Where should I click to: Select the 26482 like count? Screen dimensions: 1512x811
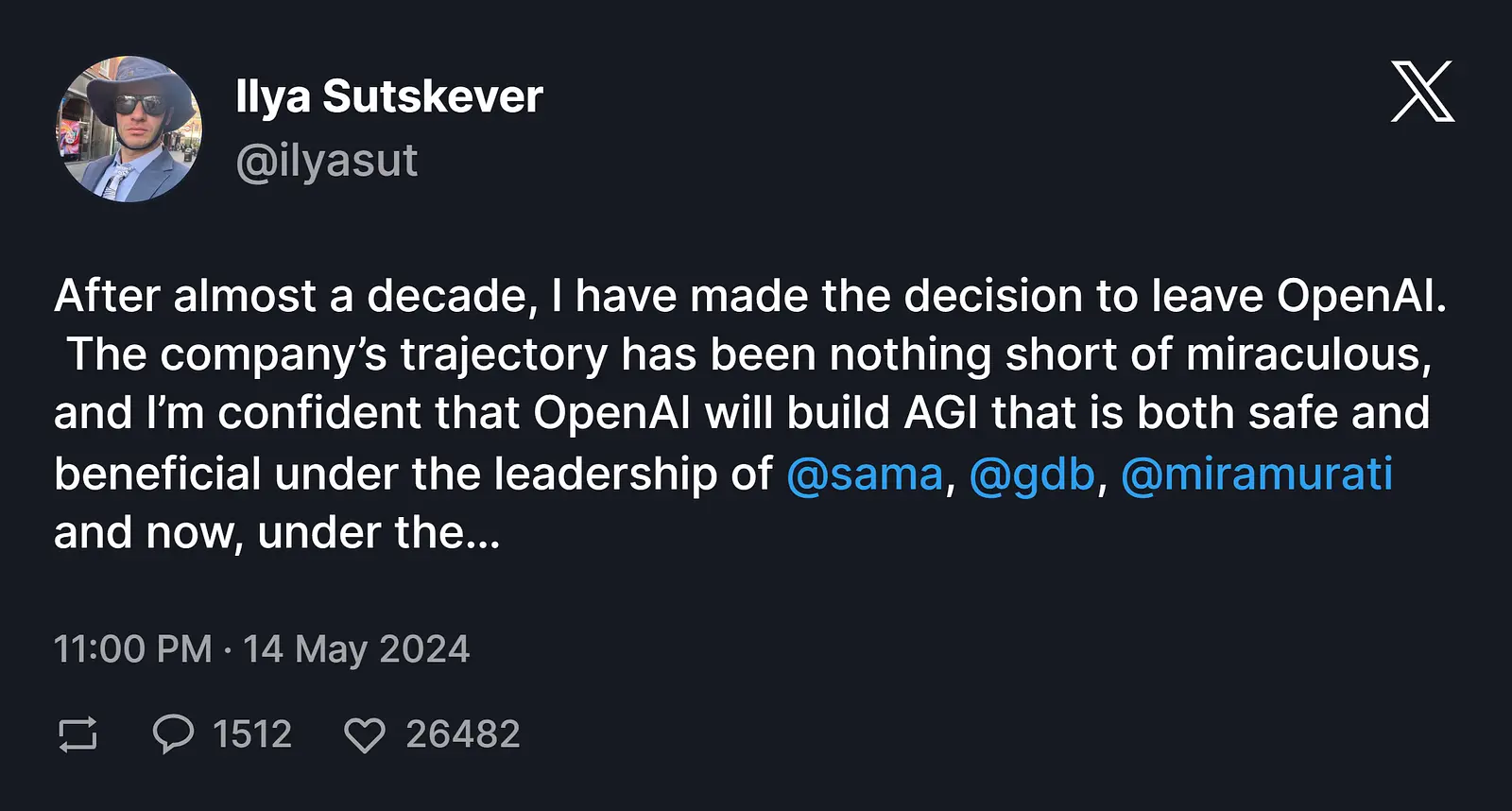463,734
